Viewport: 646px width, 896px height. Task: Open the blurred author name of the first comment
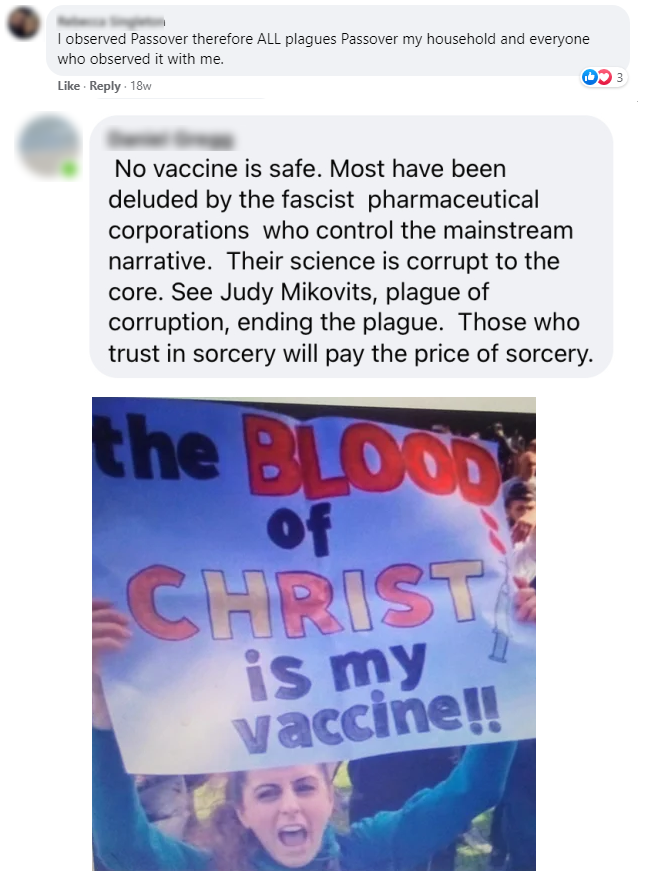click(x=111, y=22)
